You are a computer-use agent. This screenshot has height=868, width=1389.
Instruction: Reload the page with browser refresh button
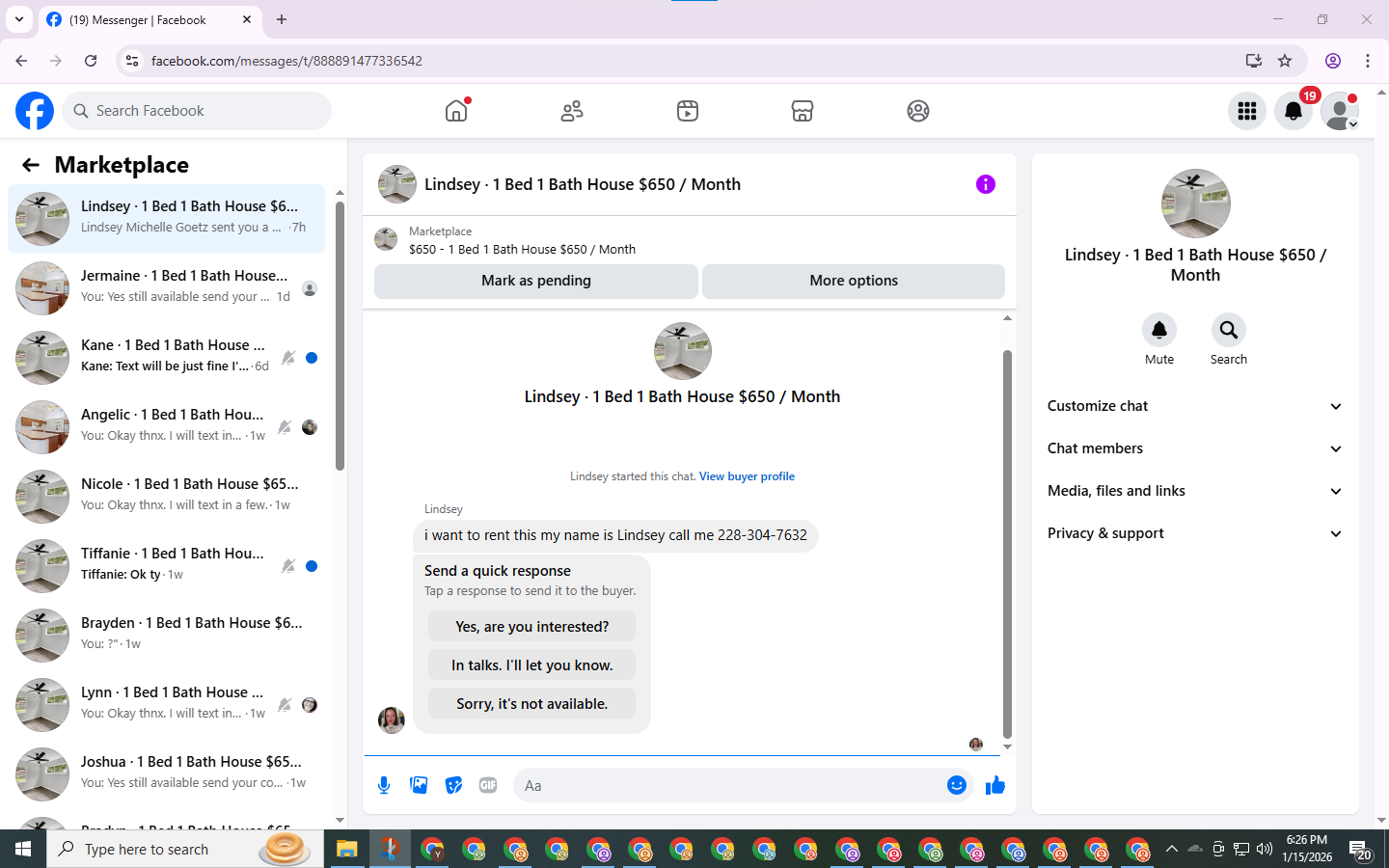pyautogui.click(x=91, y=61)
